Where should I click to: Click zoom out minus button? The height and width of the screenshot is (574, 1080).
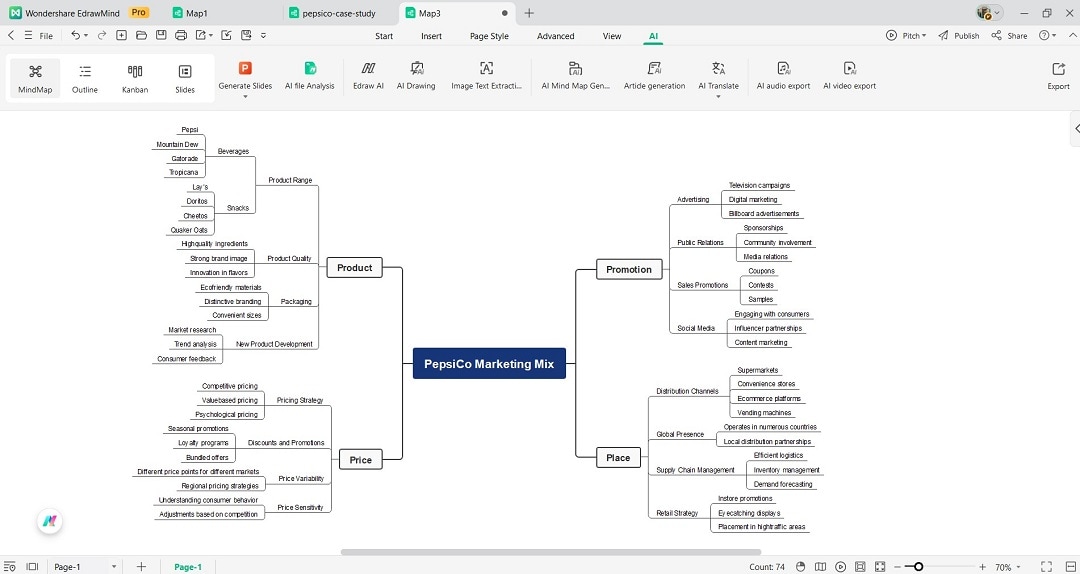click(x=897, y=566)
